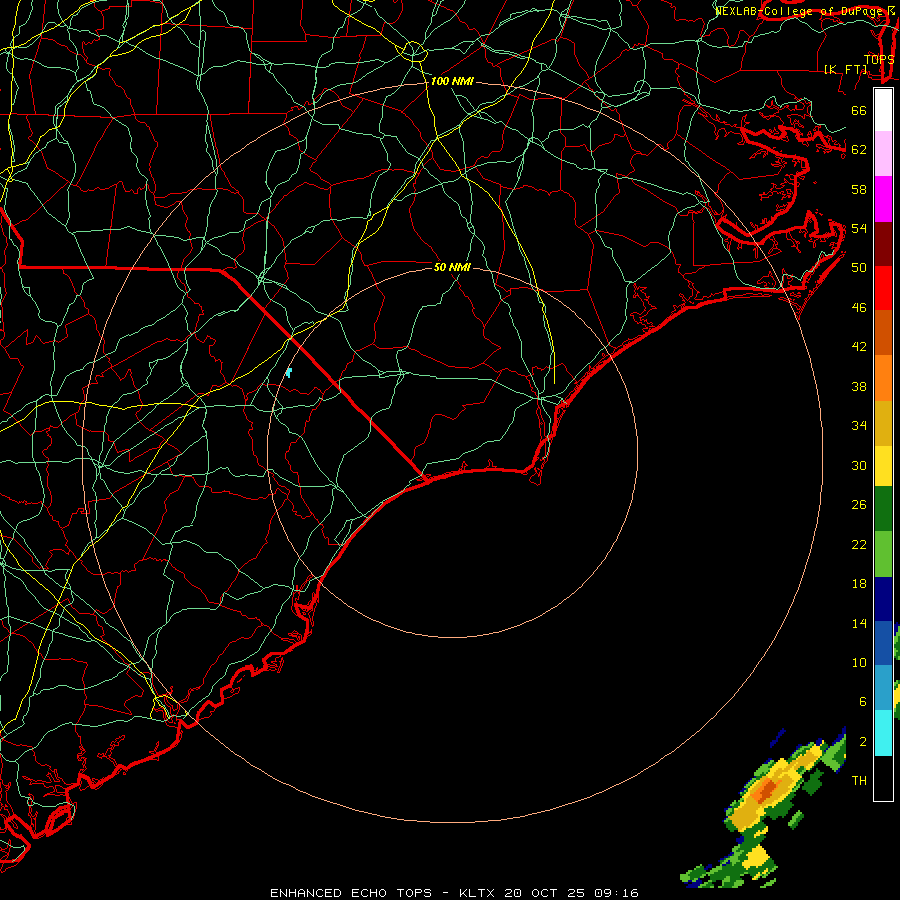Click the "38" legend value
Viewport: 900px width, 900px height.
pyautogui.click(x=859, y=387)
